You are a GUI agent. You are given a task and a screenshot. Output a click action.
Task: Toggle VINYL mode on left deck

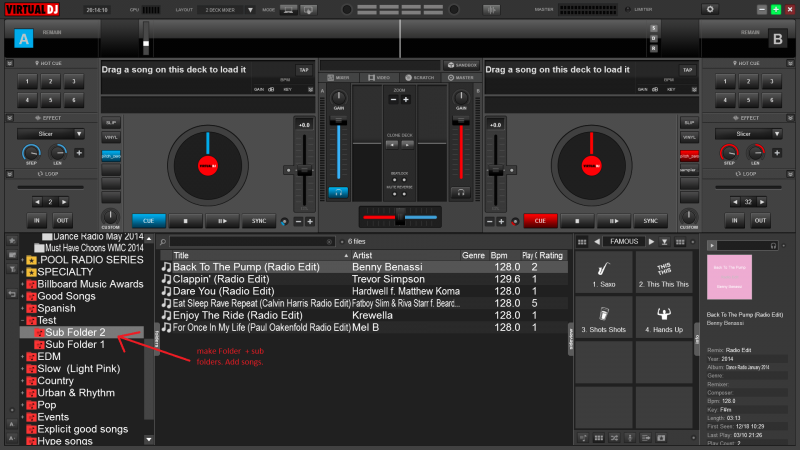click(111, 137)
